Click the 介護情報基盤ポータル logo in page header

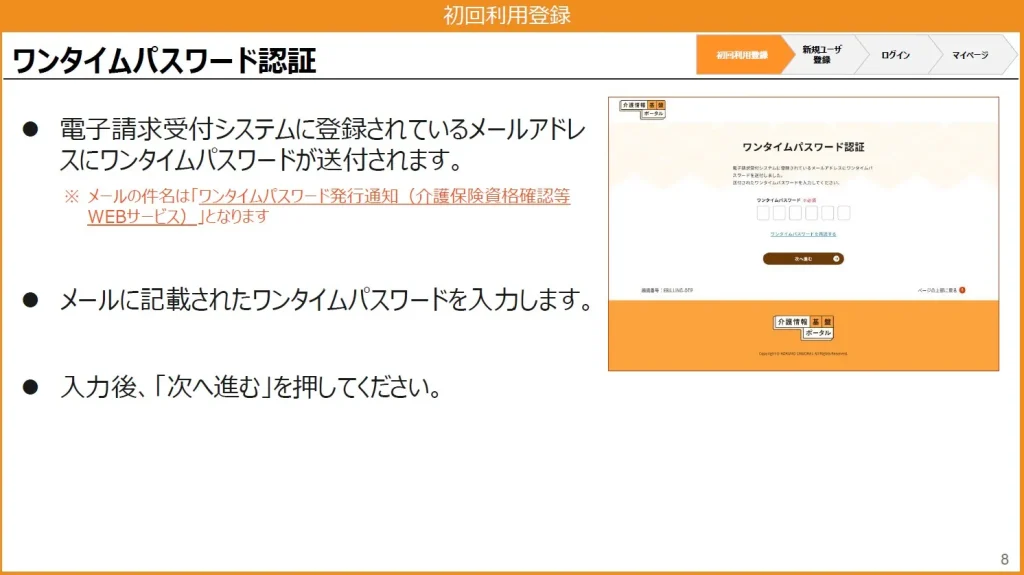point(643,109)
